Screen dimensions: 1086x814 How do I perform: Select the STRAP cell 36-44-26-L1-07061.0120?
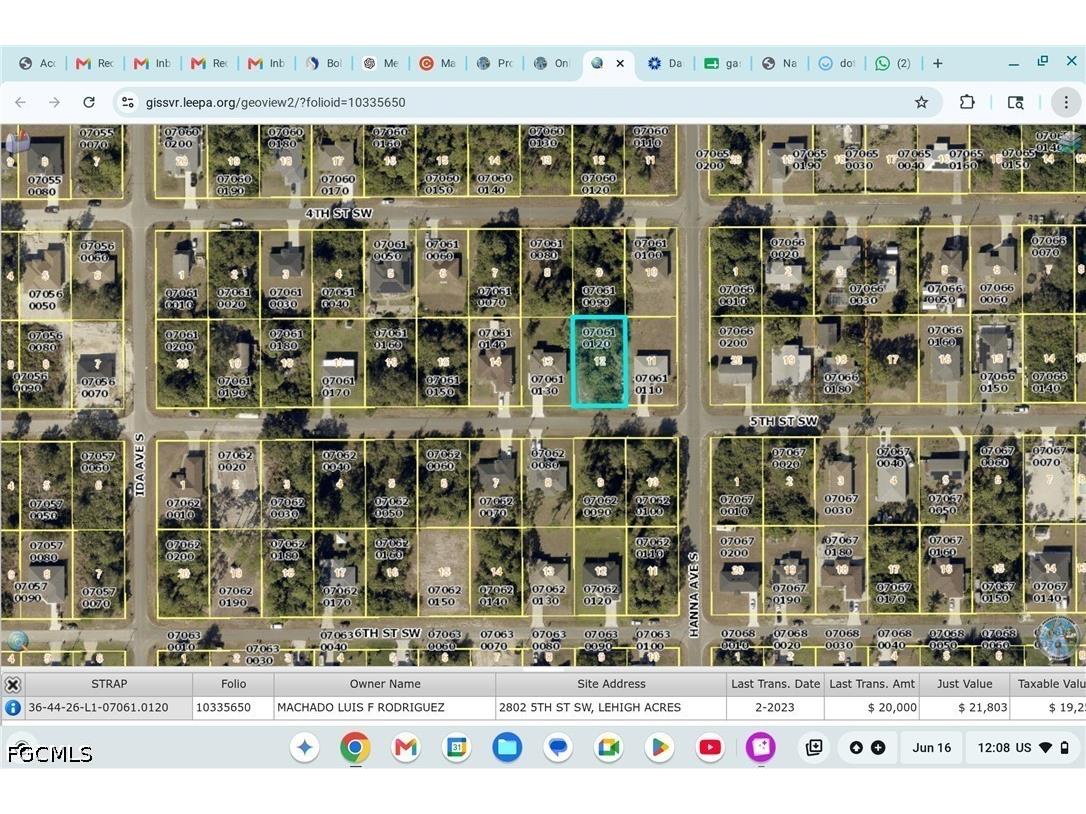click(x=109, y=707)
